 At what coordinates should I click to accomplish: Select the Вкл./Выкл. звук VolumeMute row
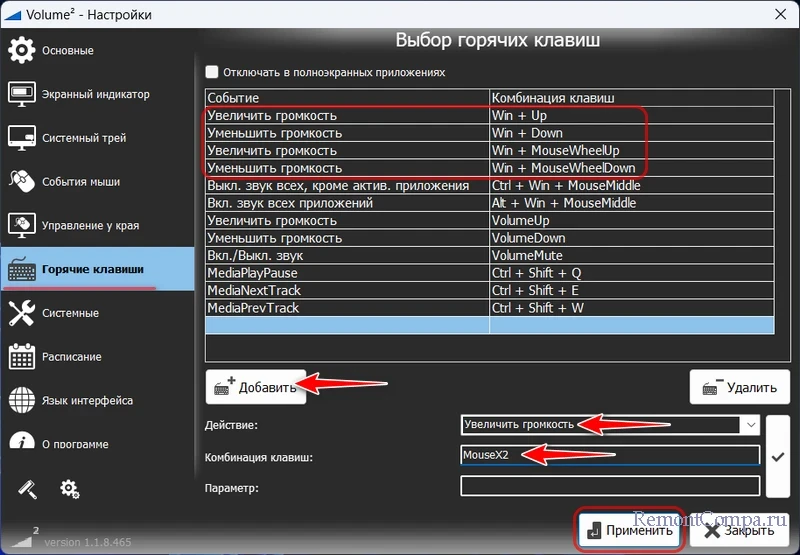point(490,255)
